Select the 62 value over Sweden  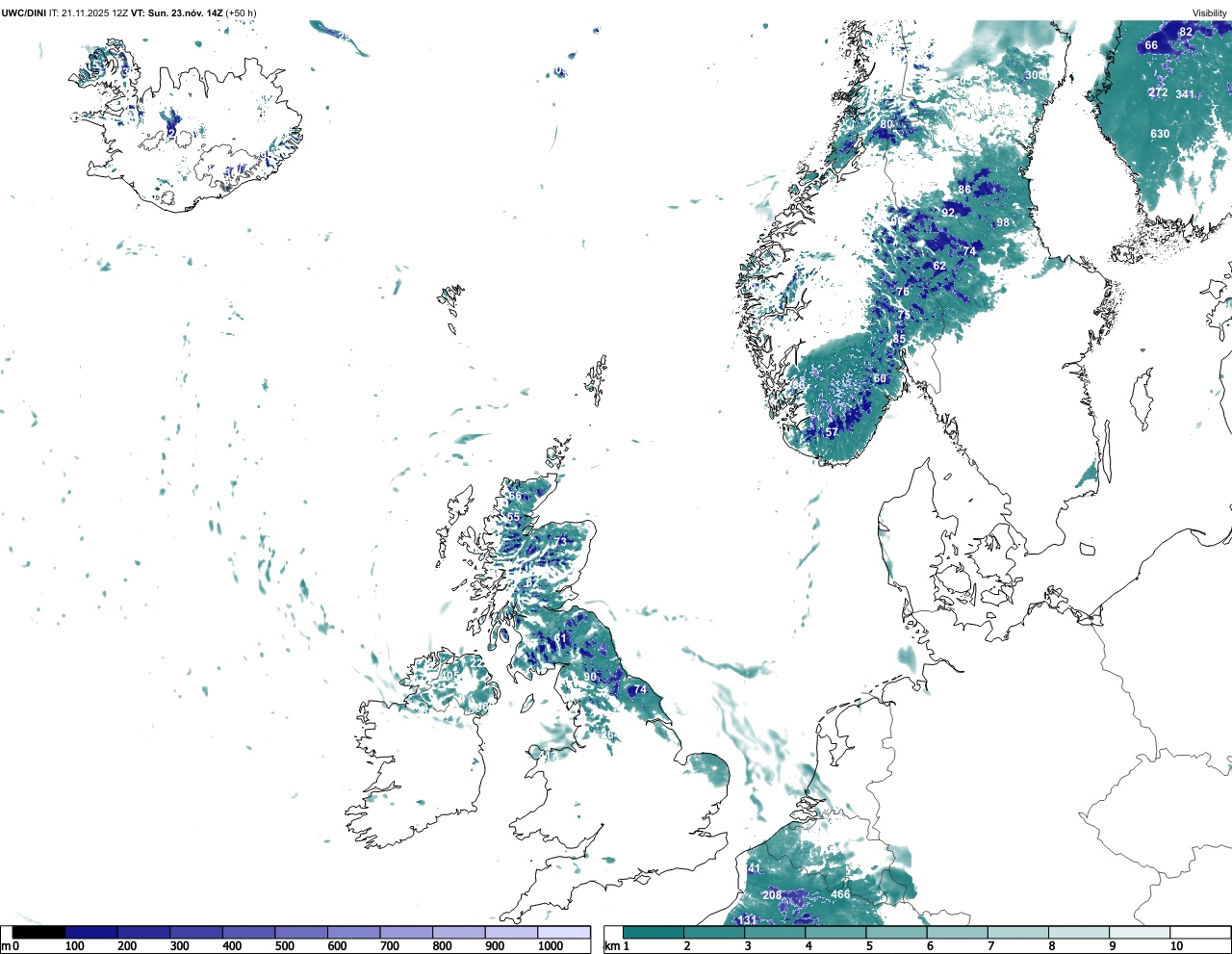(x=939, y=266)
